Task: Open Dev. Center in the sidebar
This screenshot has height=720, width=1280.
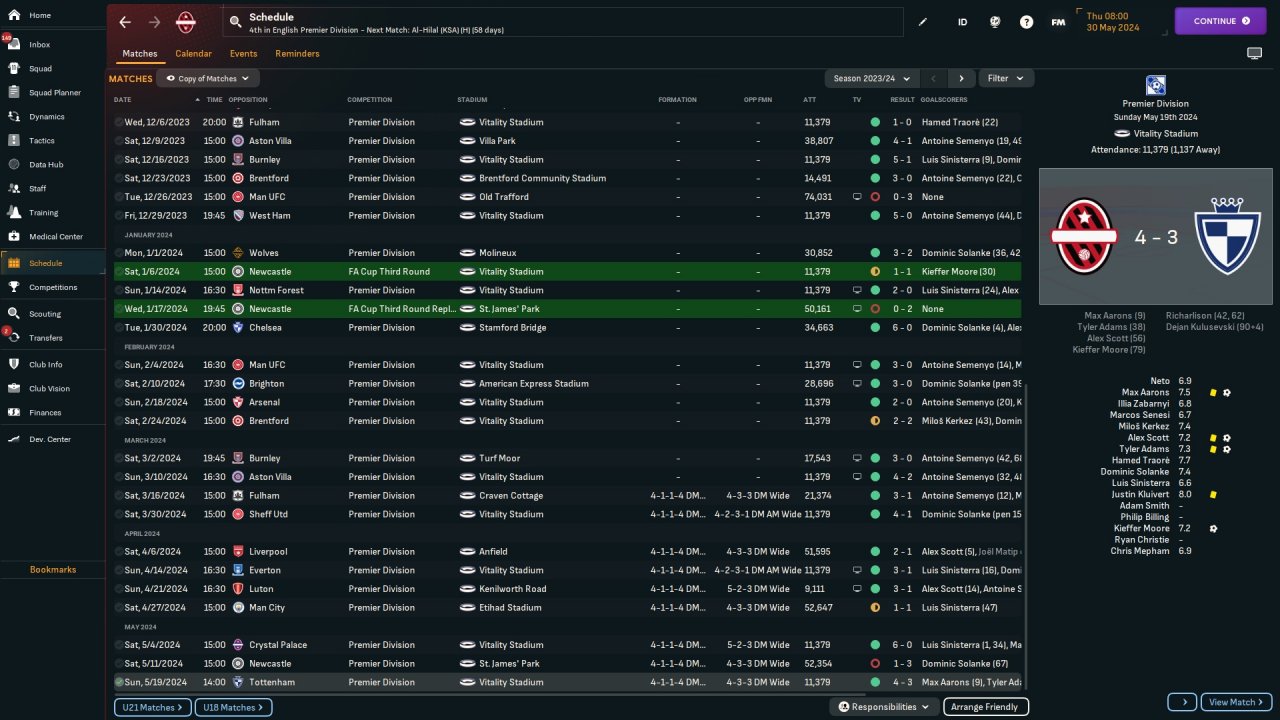Action: pos(52,439)
